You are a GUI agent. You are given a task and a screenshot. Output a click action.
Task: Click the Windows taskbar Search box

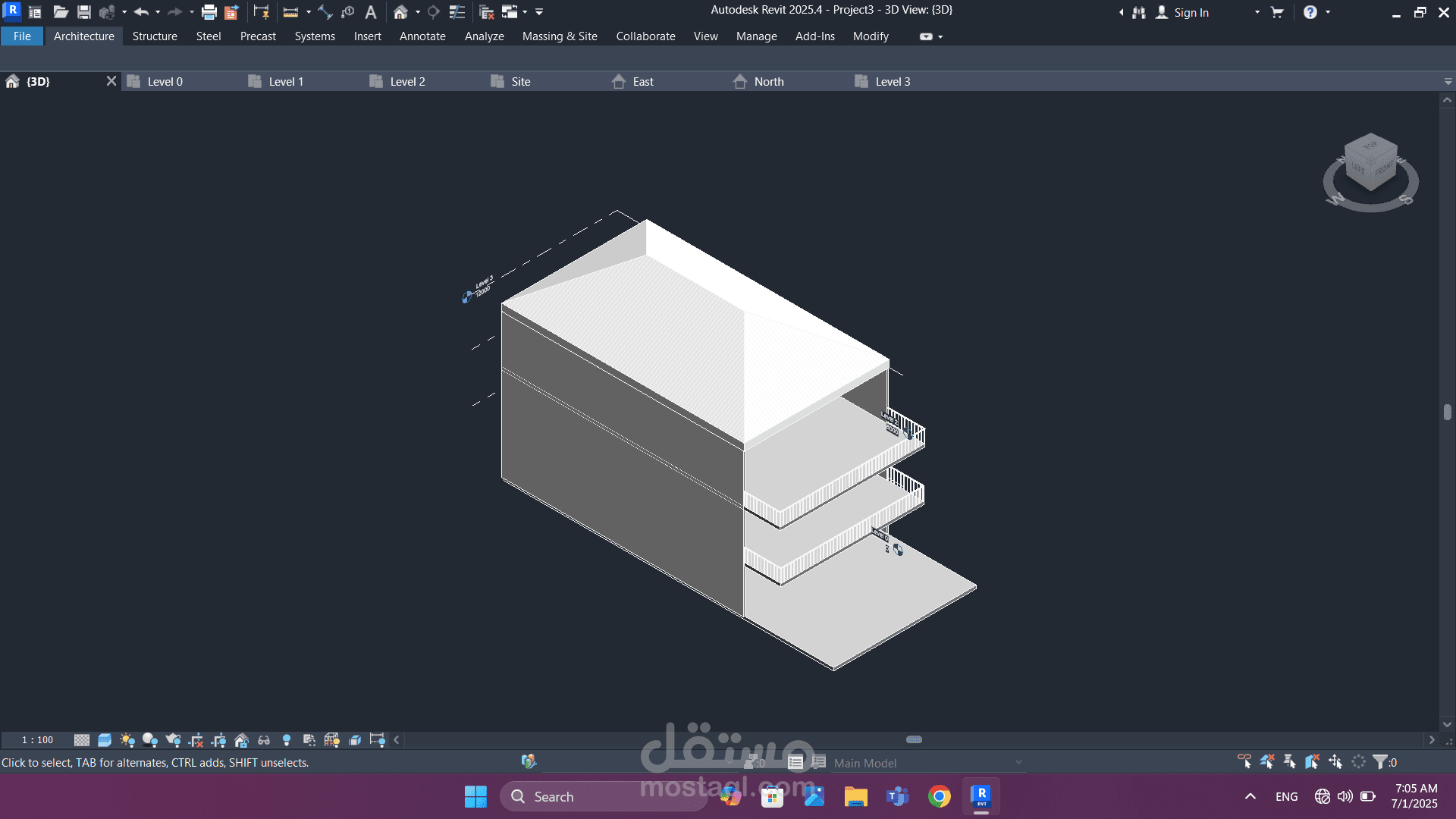point(603,796)
